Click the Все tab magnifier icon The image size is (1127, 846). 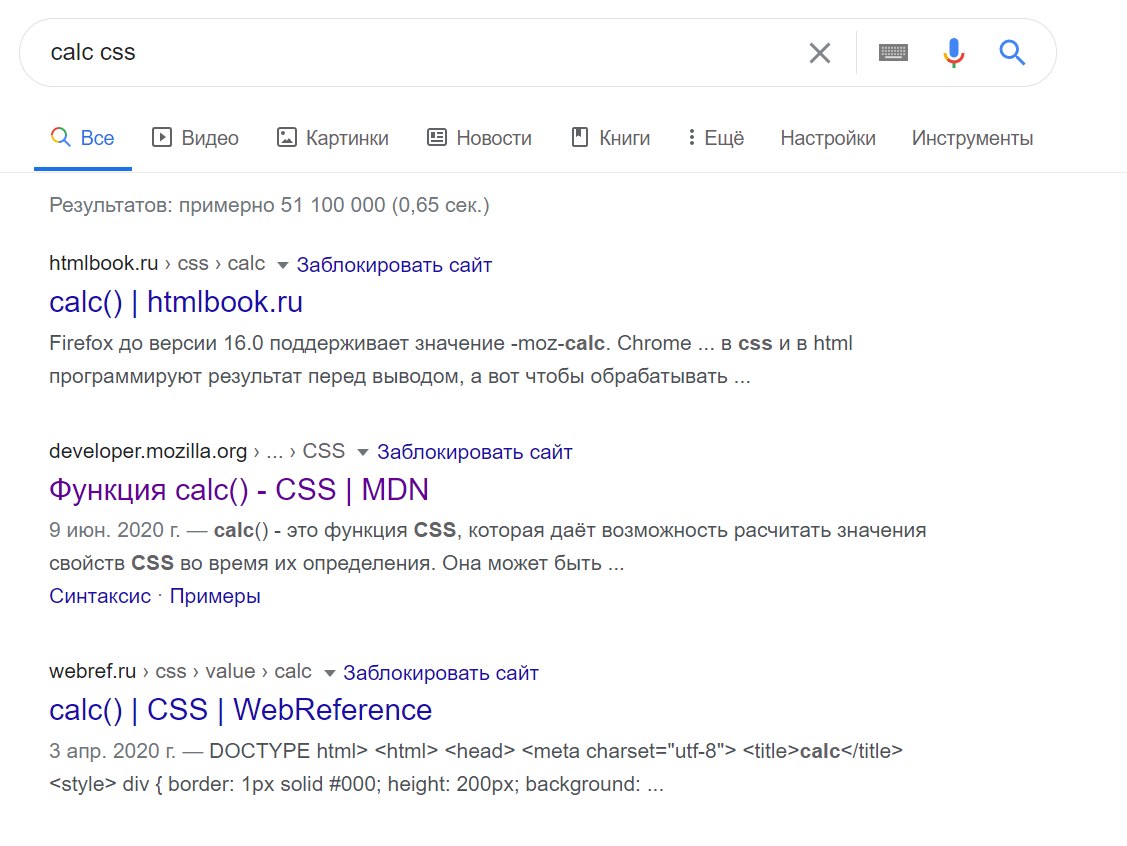[60, 137]
